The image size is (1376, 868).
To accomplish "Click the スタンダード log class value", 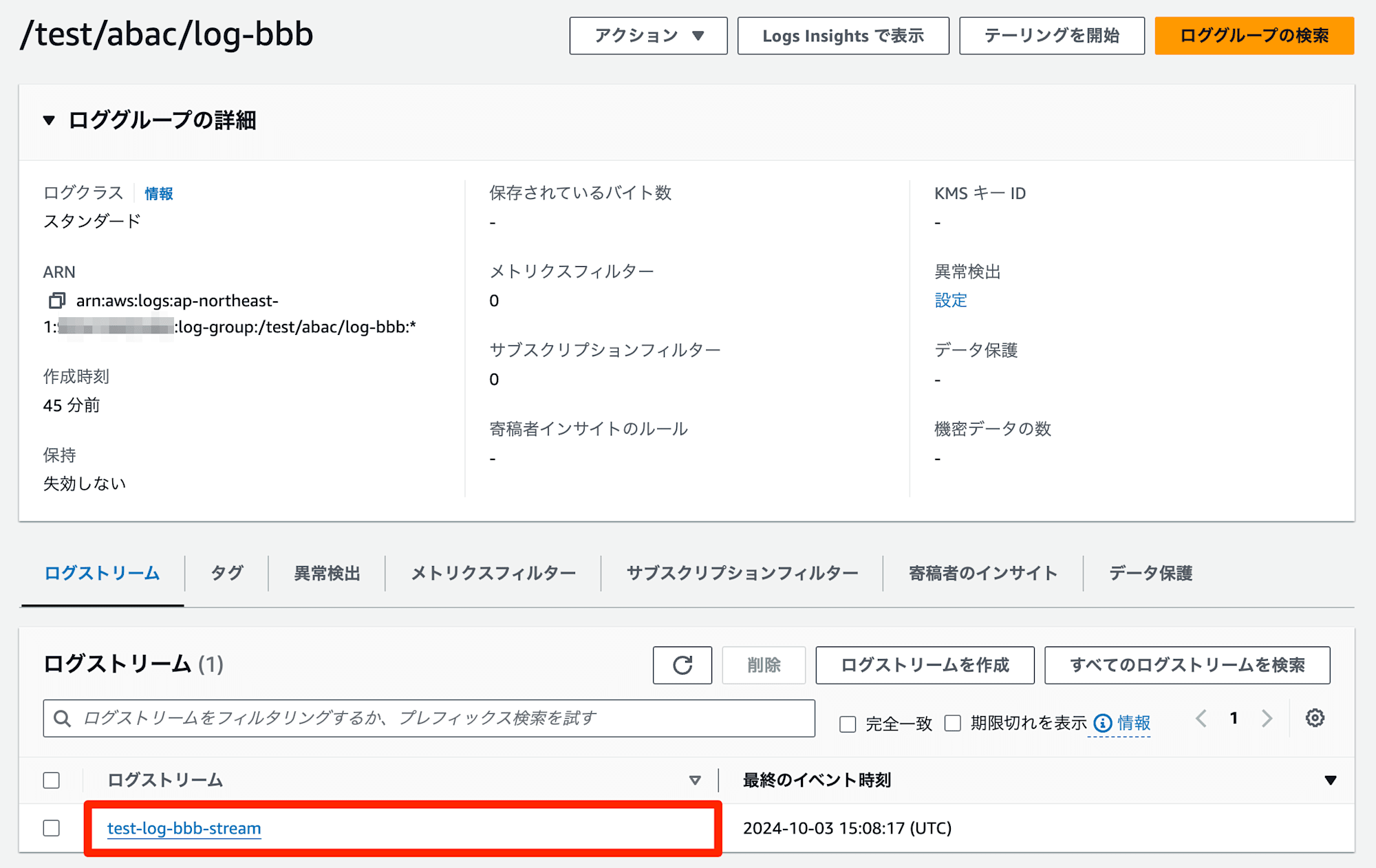I will [x=92, y=221].
